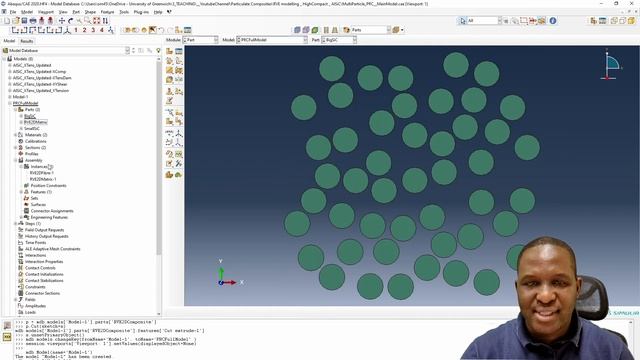Switch to the Model tree tab
The image size is (640, 360).
pyautogui.click(x=9, y=41)
